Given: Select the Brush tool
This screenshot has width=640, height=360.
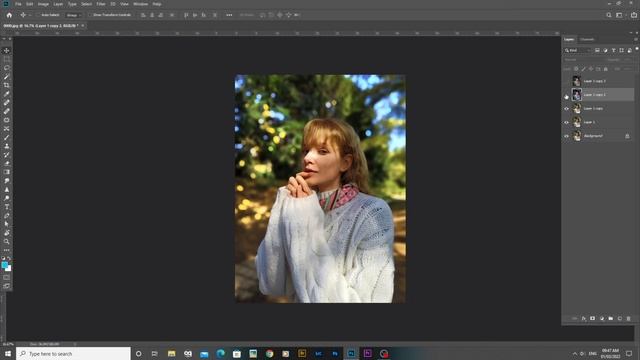Looking at the screenshot, I should coord(7,137).
